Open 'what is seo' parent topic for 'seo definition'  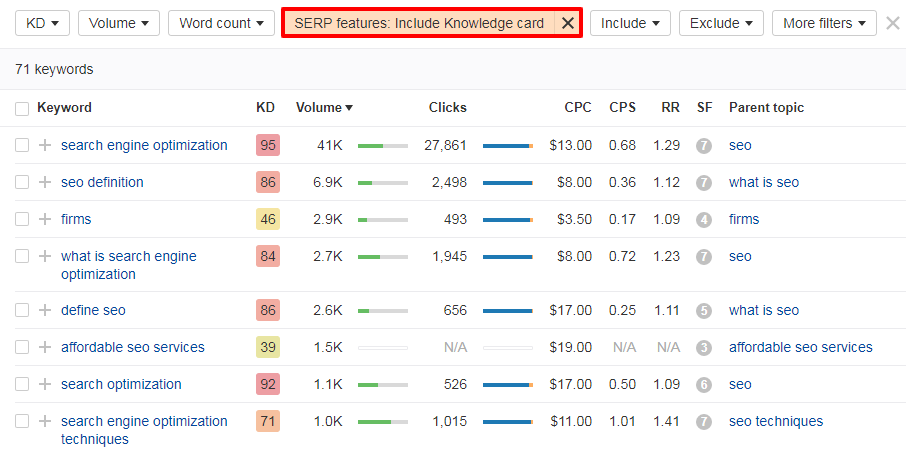pyautogui.click(x=764, y=182)
